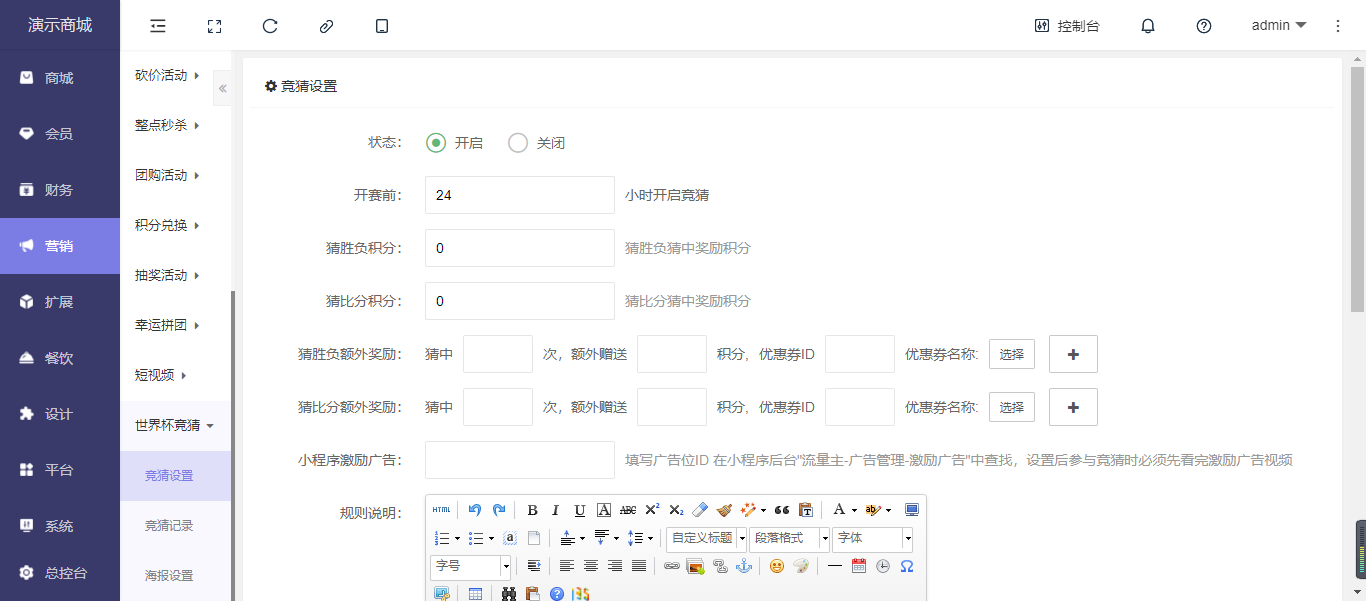Collapse the 世界杯竞猜 submenu
Screen dimensions: 1366x601
[175, 425]
